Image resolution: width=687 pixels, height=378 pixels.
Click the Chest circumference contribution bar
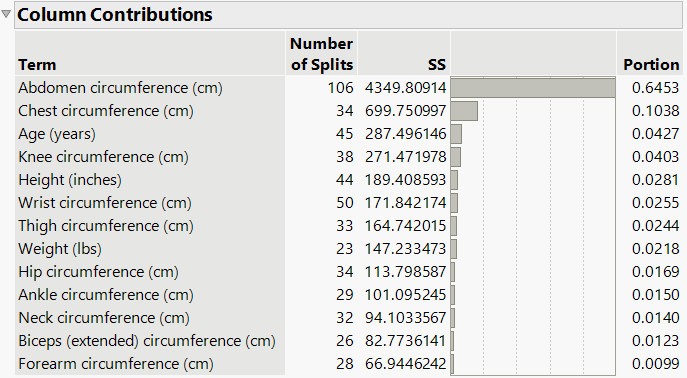(x=464, y=111)
